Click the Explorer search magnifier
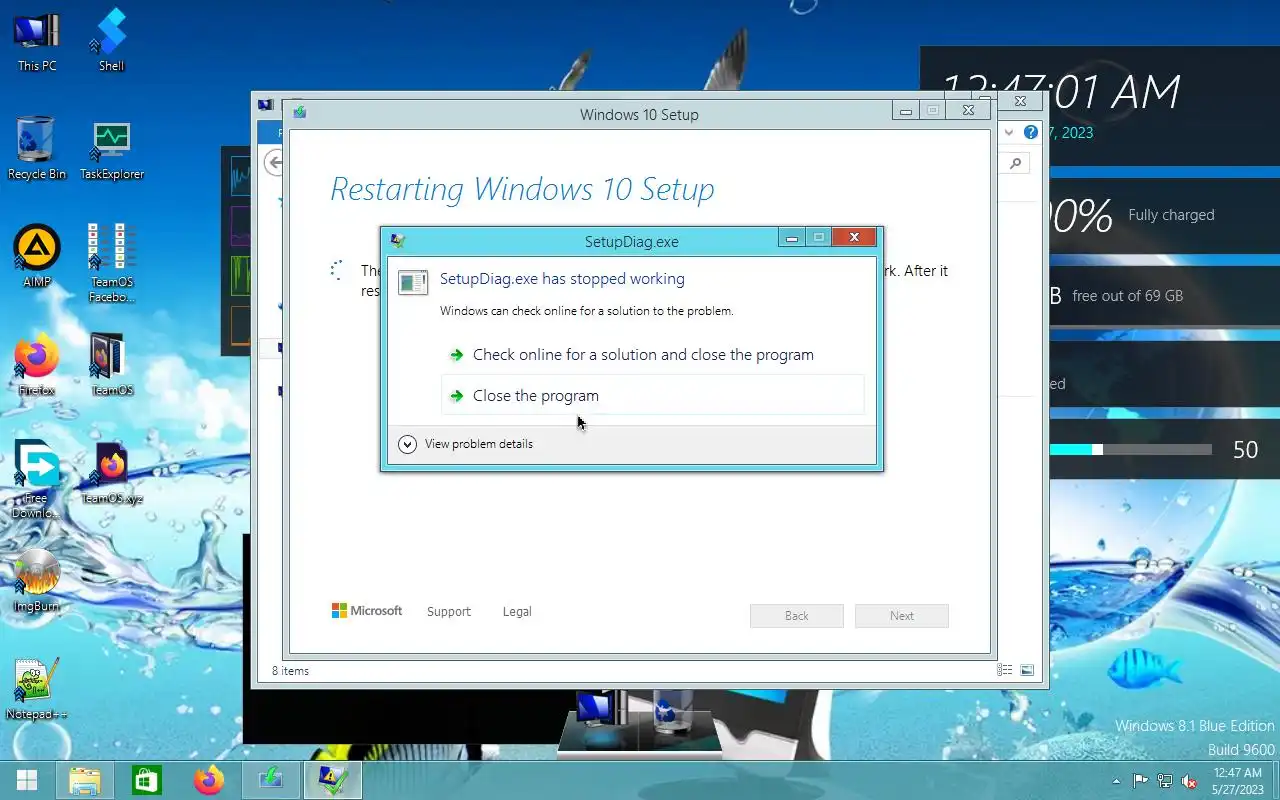The image size is (1280, 800). click(x=1015, y=163)
